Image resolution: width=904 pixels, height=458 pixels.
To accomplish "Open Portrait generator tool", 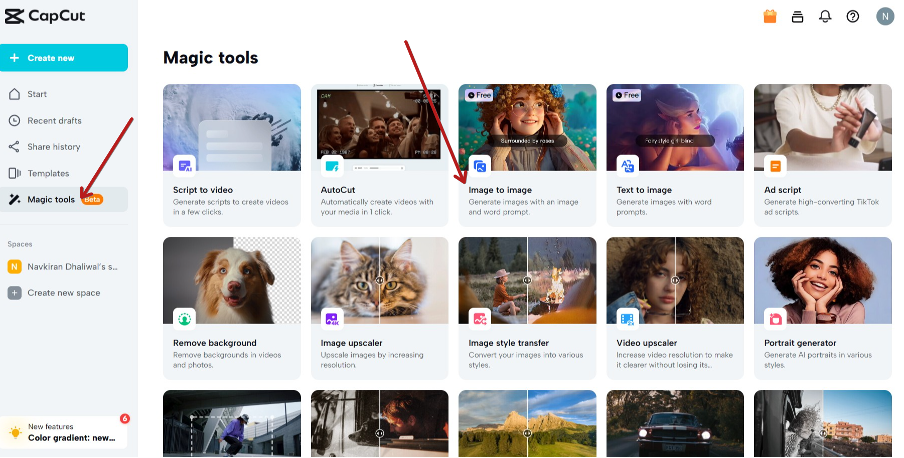I will coord(823,309).
